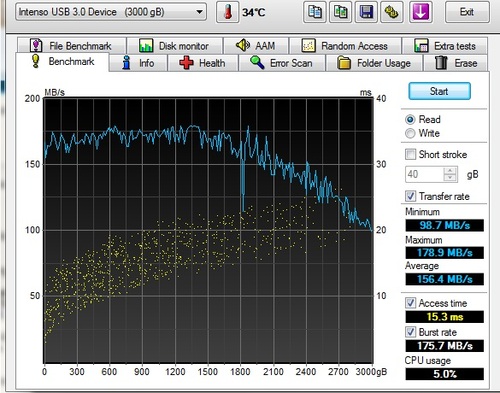Viewport: 500px width, 393px height.
Task: Click the Start benchmark button
Action: pyautogui.click(x=439, y=91)
